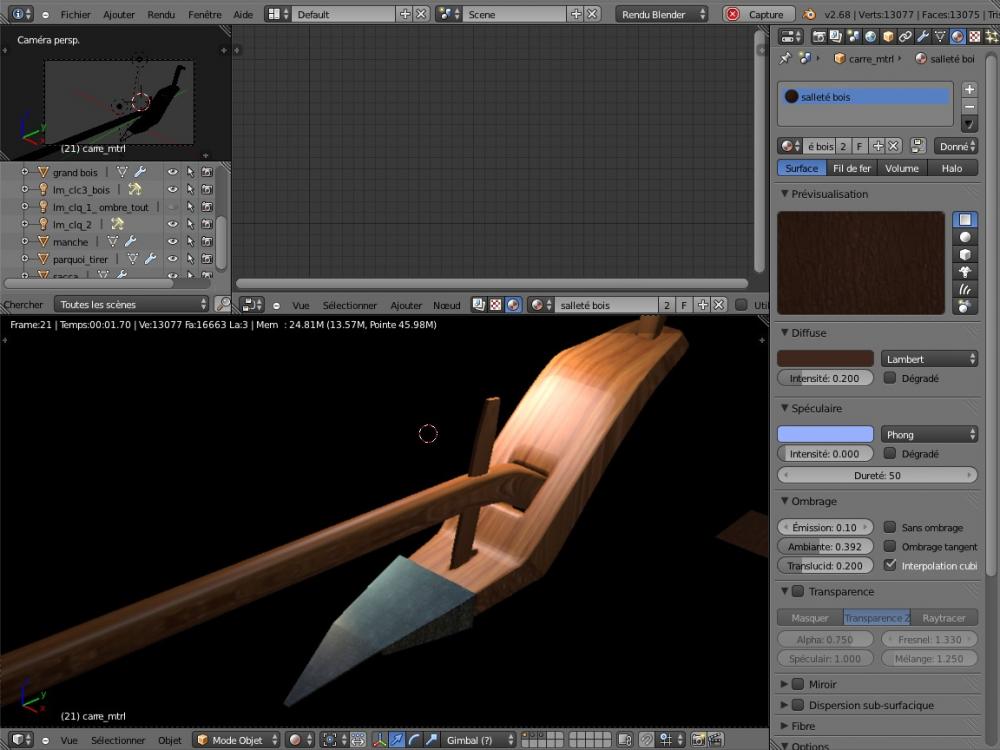Click the outliner search magnifier icon
This screenshot has height=750, width=1000.
[223, 304]
